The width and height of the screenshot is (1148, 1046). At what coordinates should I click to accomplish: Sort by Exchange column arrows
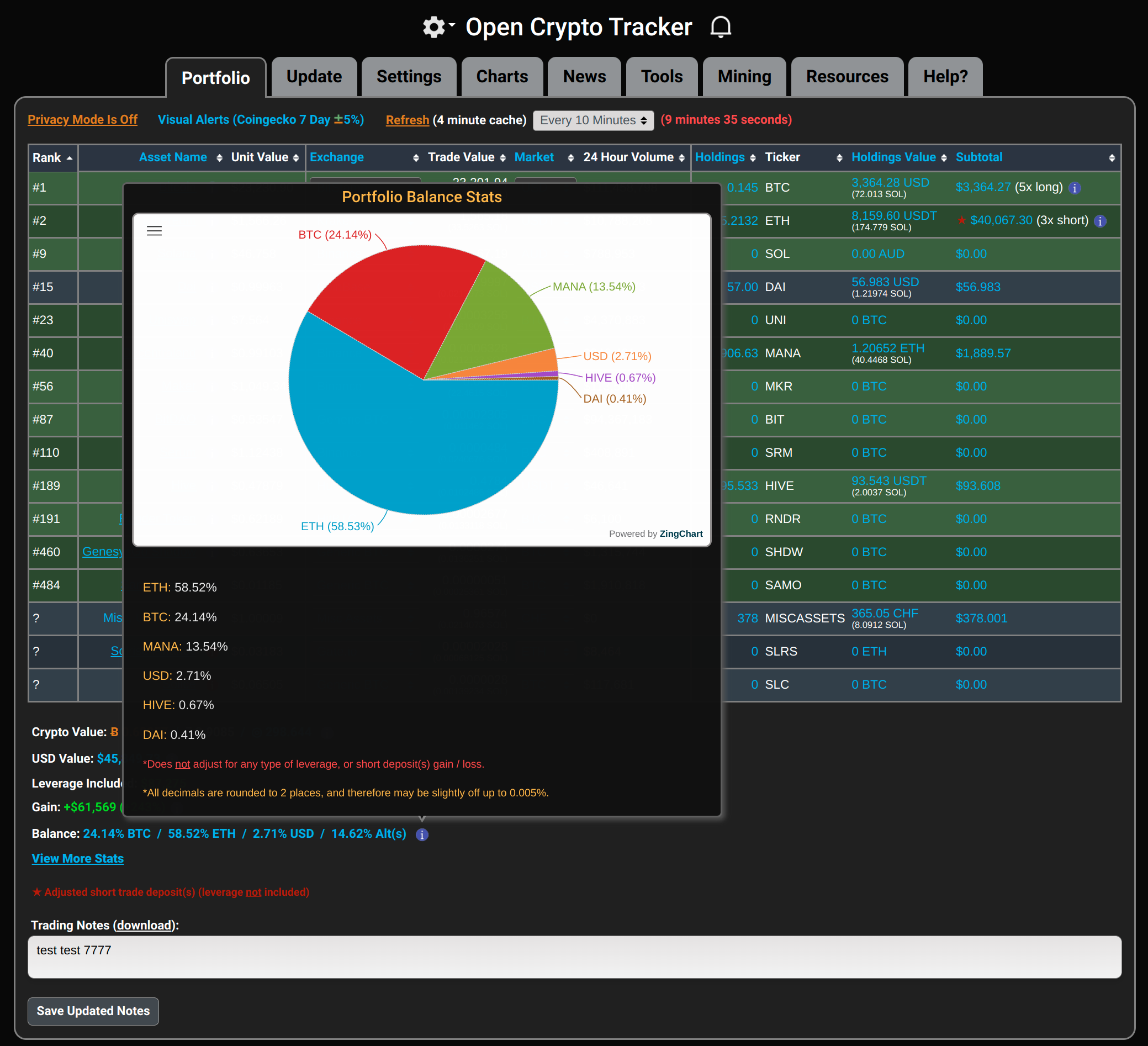416,158
